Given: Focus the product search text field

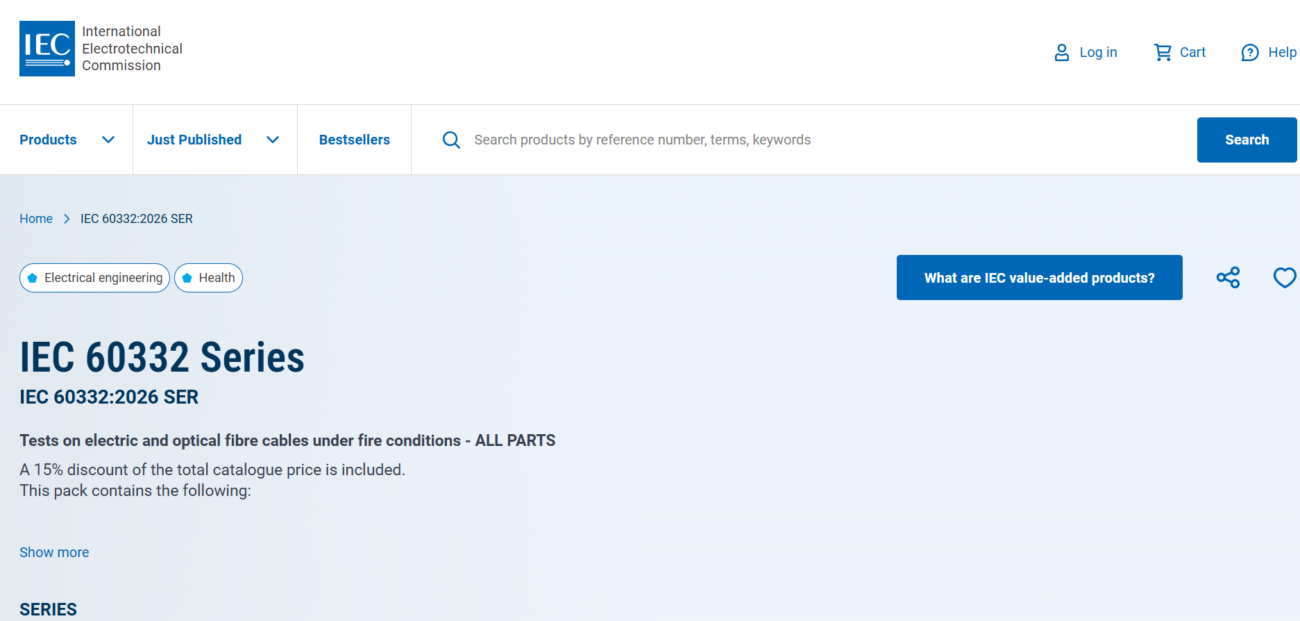Looking at the screenshot, I should click(x=800, y=140).
